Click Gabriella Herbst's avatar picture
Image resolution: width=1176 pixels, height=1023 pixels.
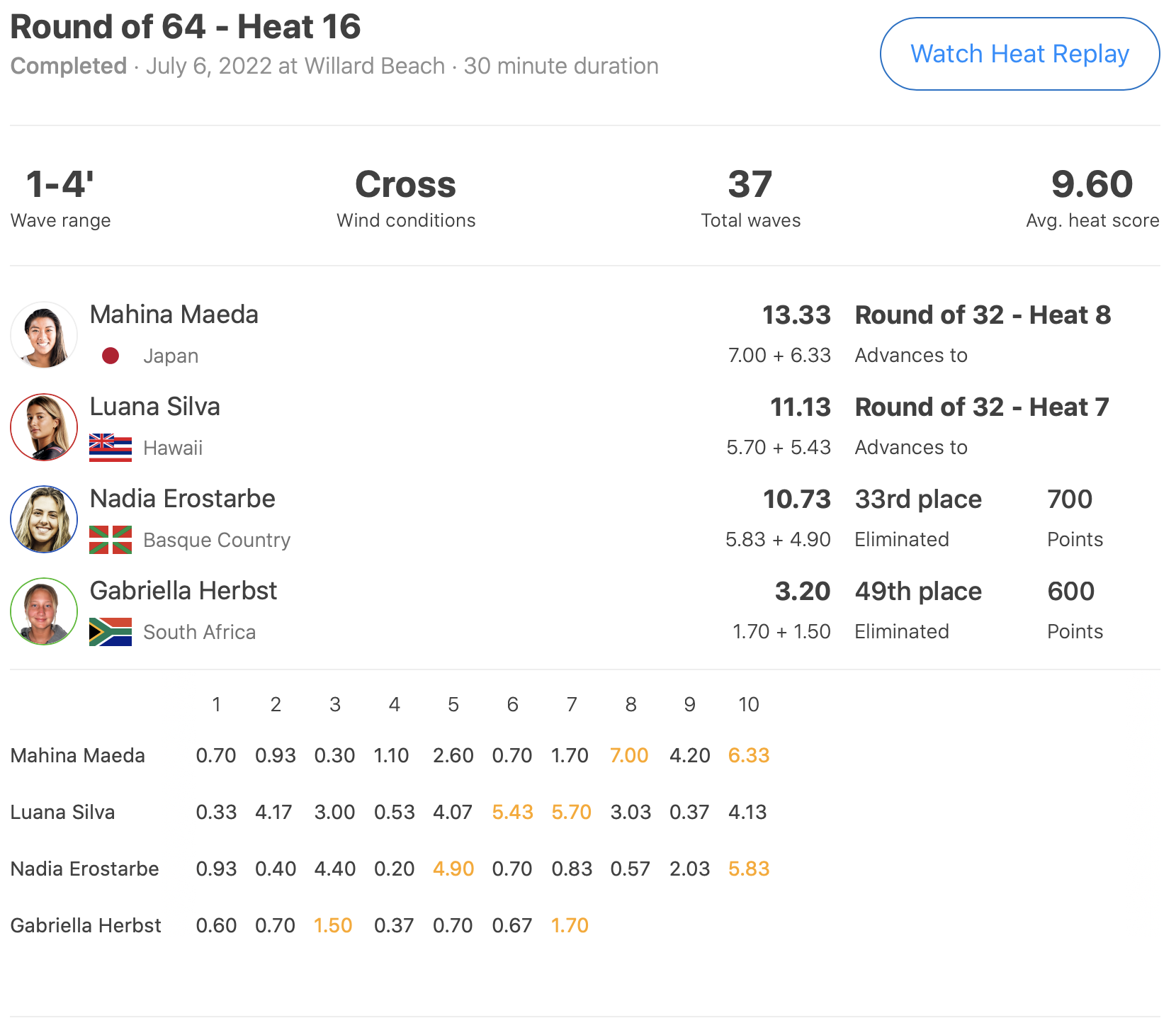[44, 611]
